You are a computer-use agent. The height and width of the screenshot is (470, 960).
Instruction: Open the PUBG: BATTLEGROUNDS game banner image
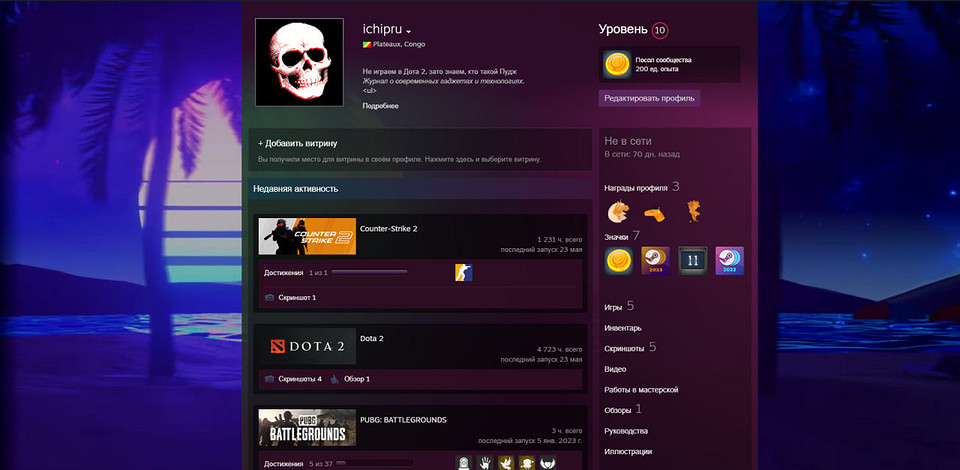[x=307, y=427]
